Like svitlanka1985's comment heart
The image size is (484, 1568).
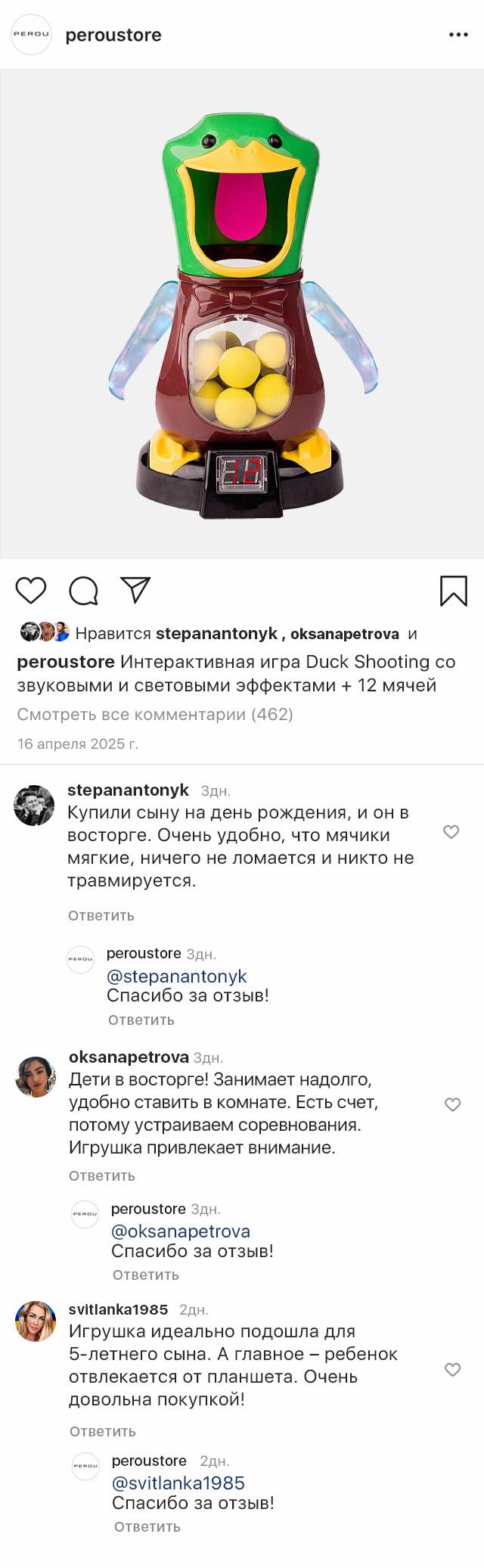coord(452,1370)
